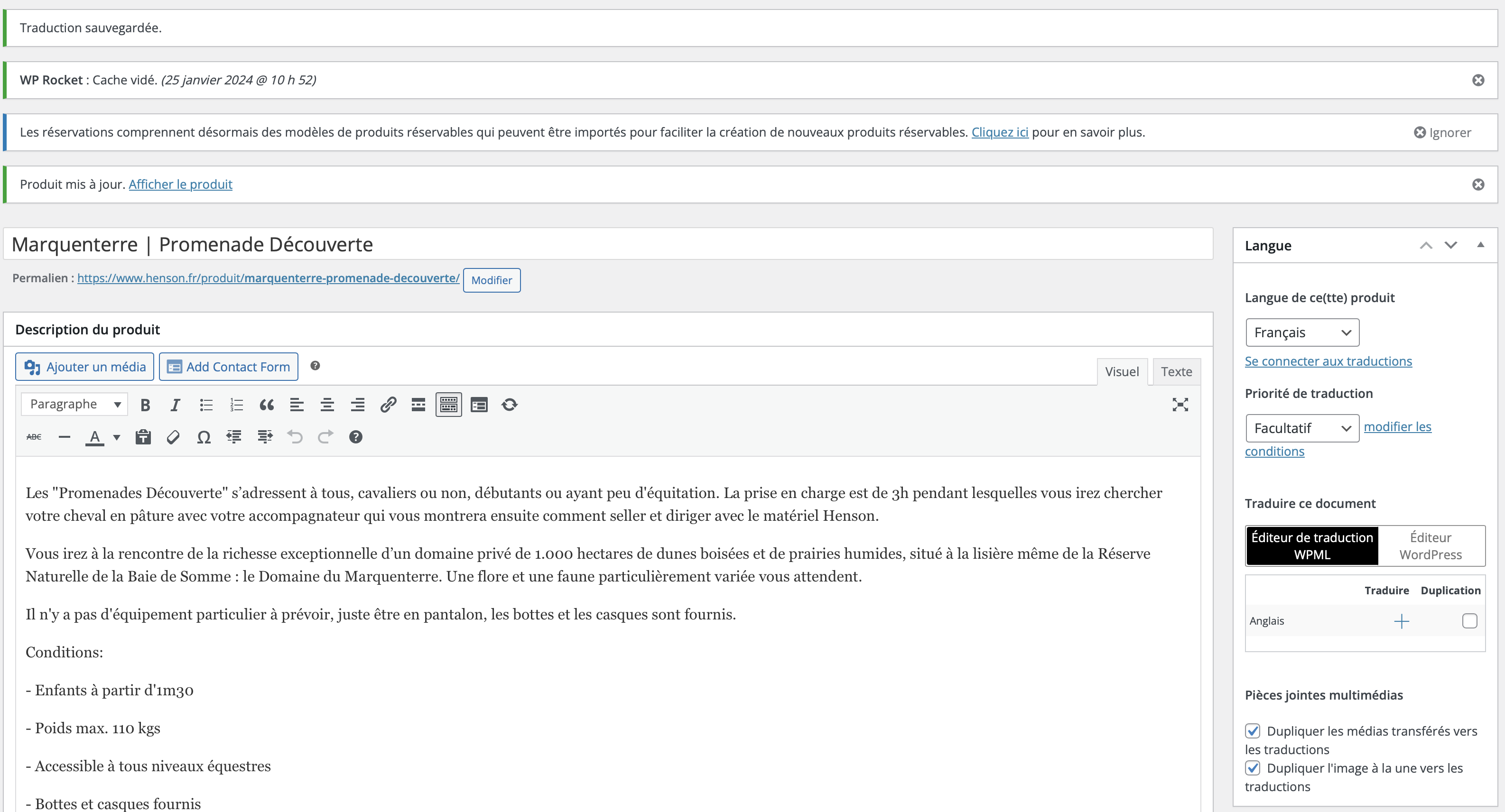Enter distraction-free fullscreen mode

point(1180,405)
